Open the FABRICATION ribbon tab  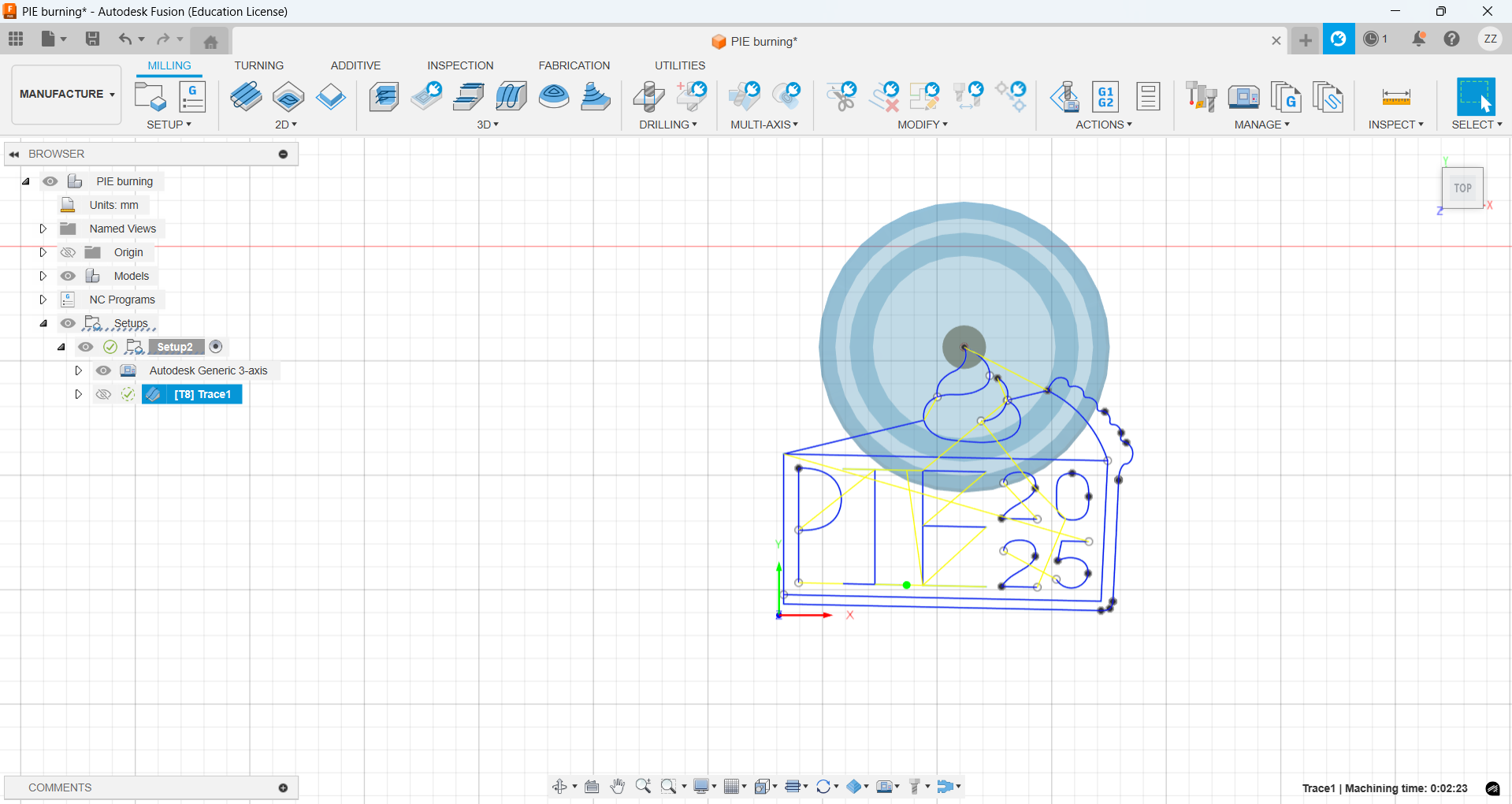point(574,65)
